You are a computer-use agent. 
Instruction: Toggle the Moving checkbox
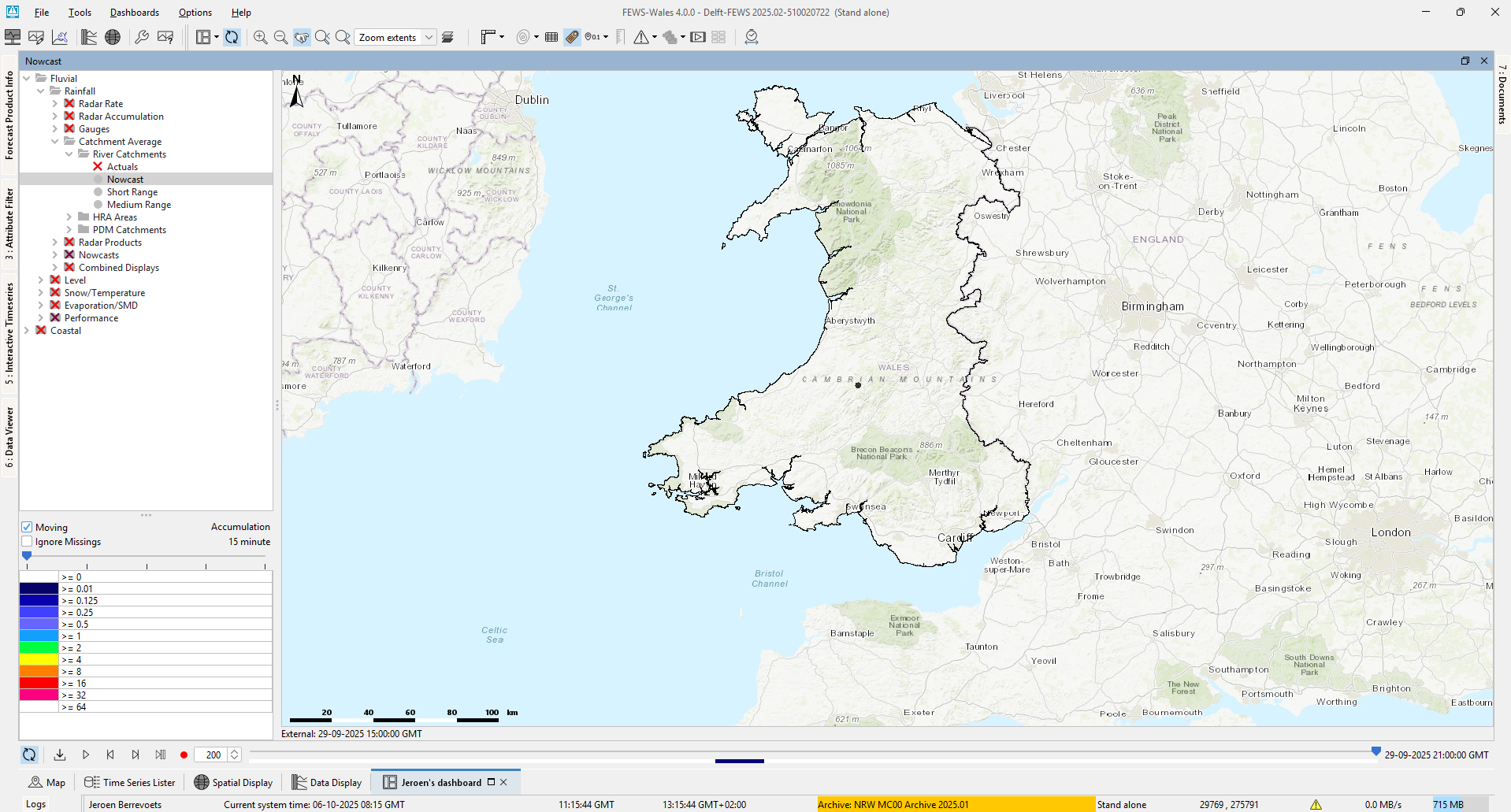[x=28, y=528]
